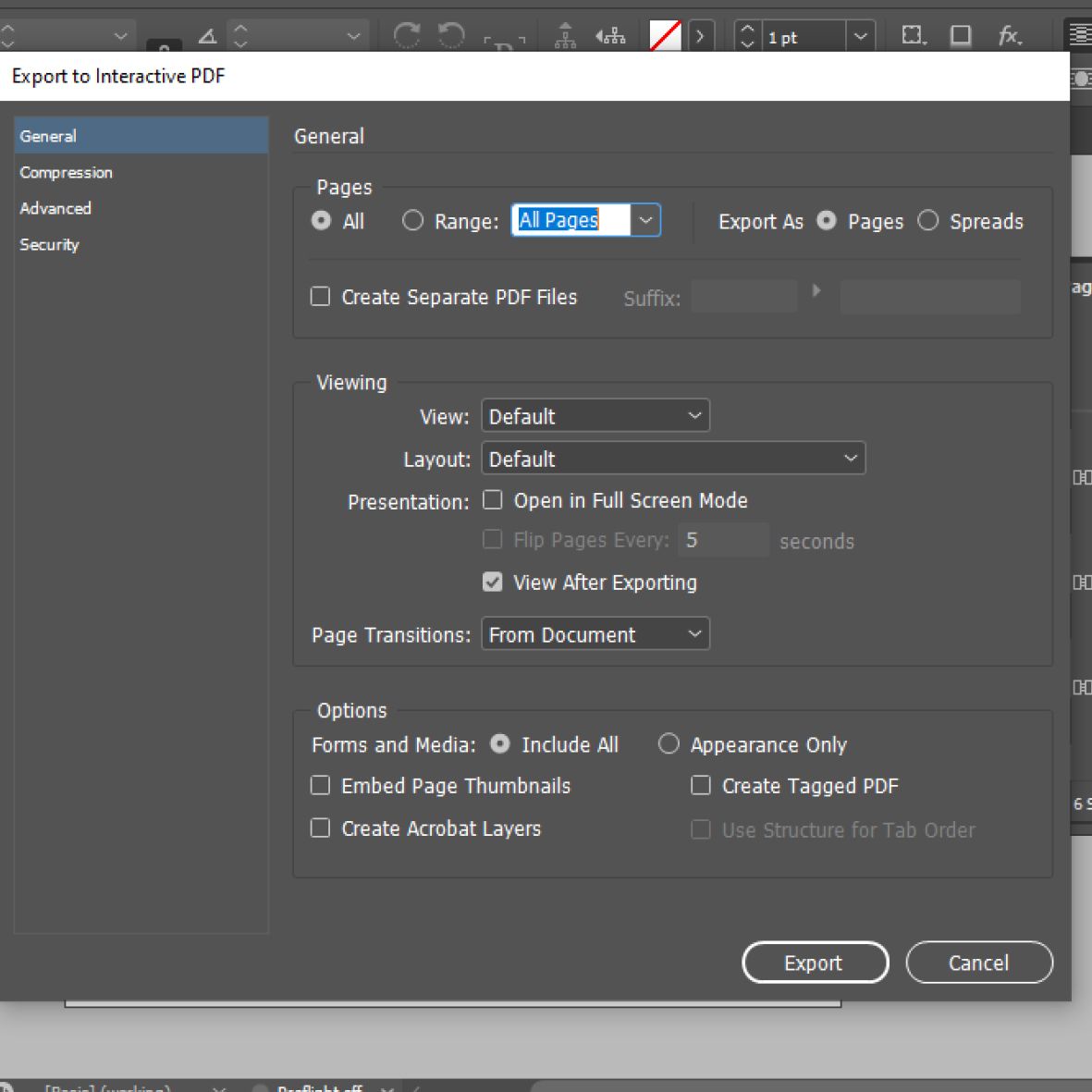The width and height of the screenshot is (1092, 1092).
Task: Toggle the Flip Pages Every checkbox
Action: pyautogui.click(x=493, y=540)
